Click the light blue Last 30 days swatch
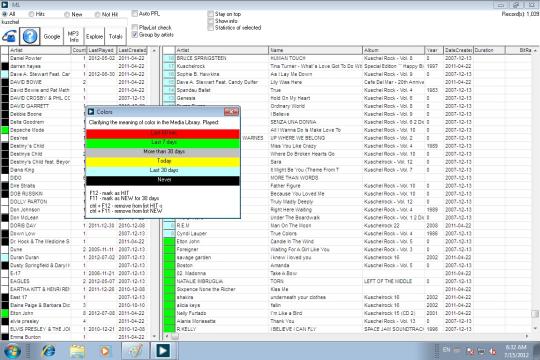The width and height of the screenshot is (540, 360). (x=163, y=170)
